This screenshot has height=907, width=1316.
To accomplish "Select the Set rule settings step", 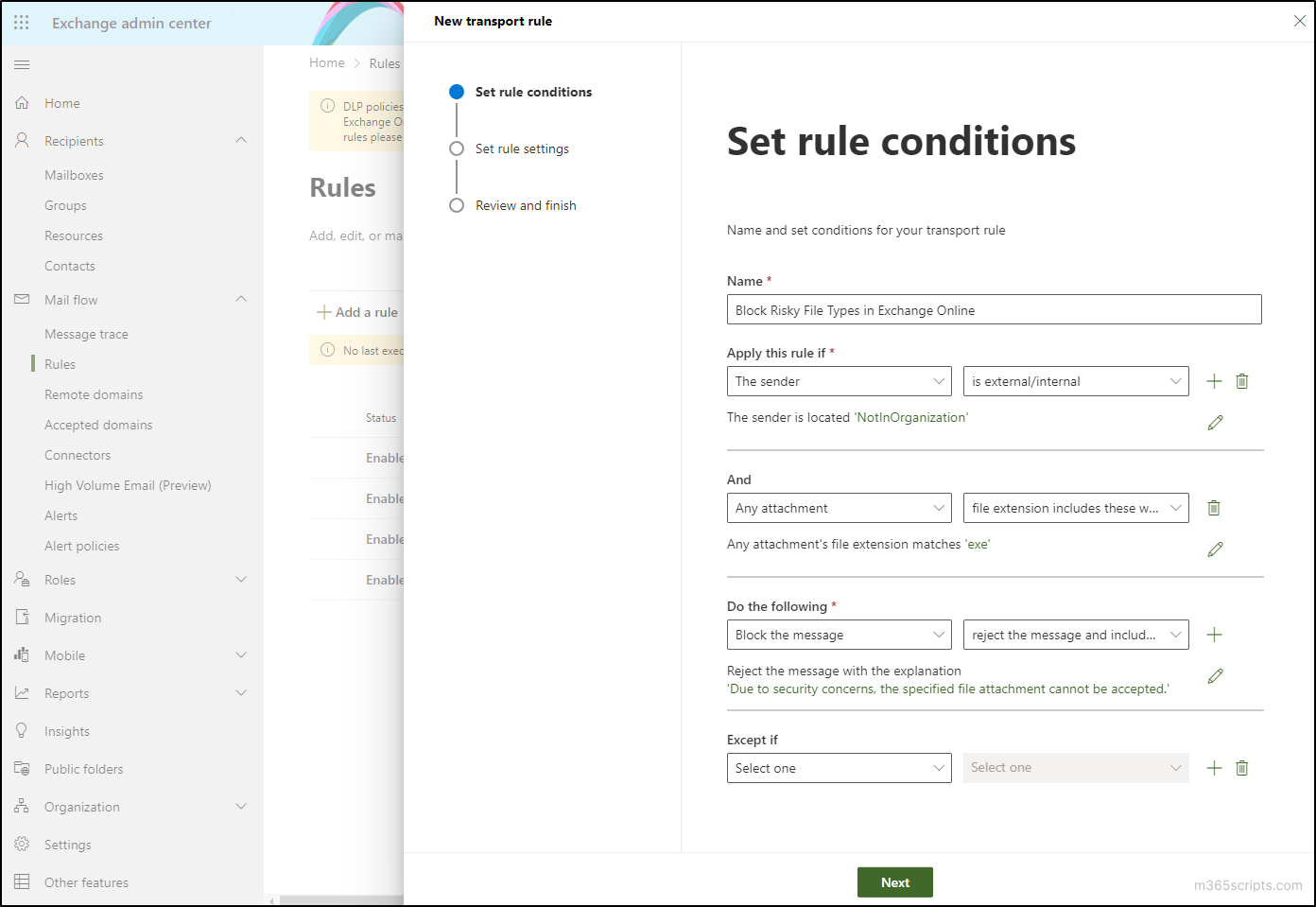I will click(x=522, y=148).
